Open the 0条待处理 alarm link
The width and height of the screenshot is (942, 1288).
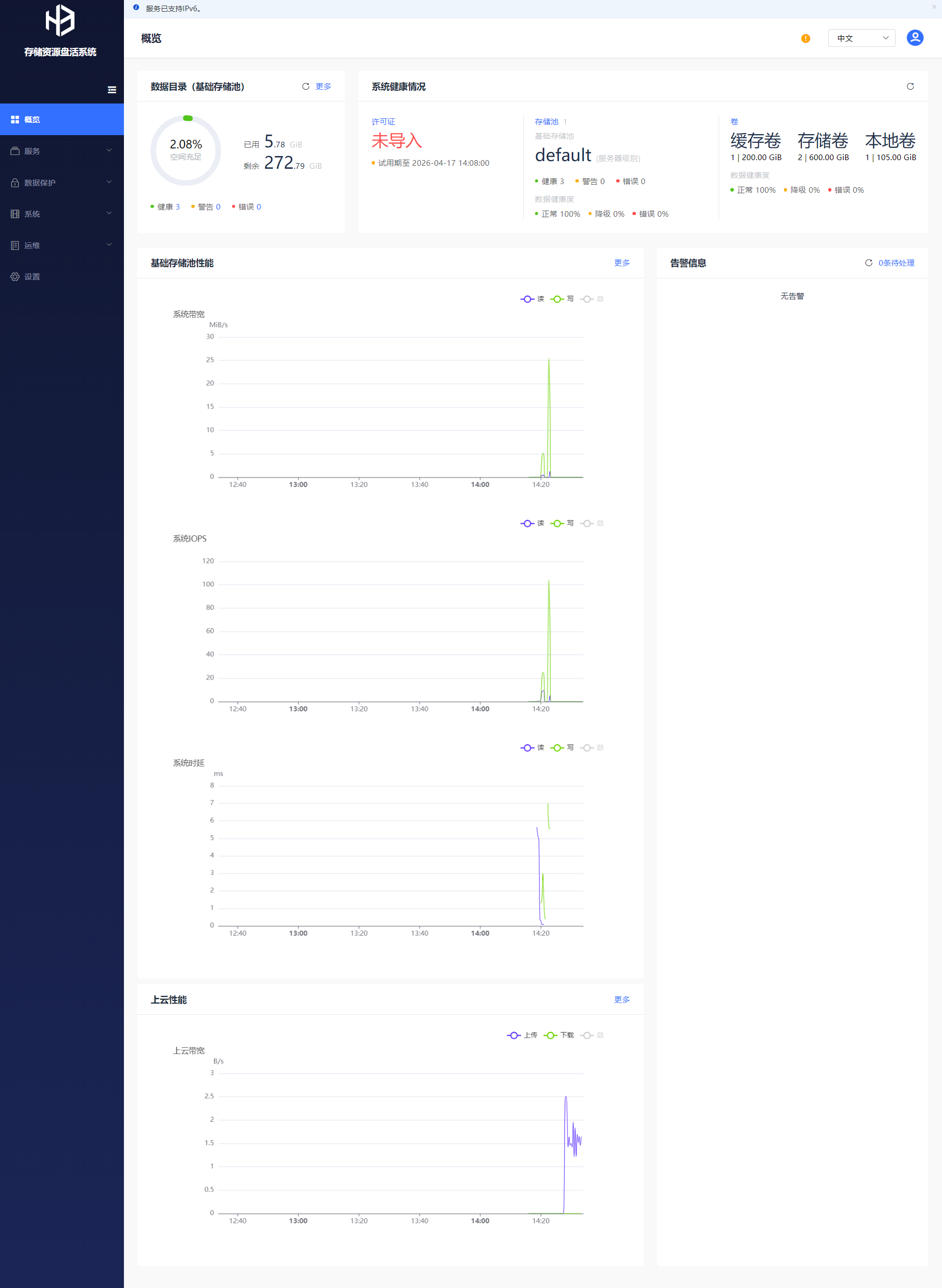pyautogui.click(x=896, y=263)
